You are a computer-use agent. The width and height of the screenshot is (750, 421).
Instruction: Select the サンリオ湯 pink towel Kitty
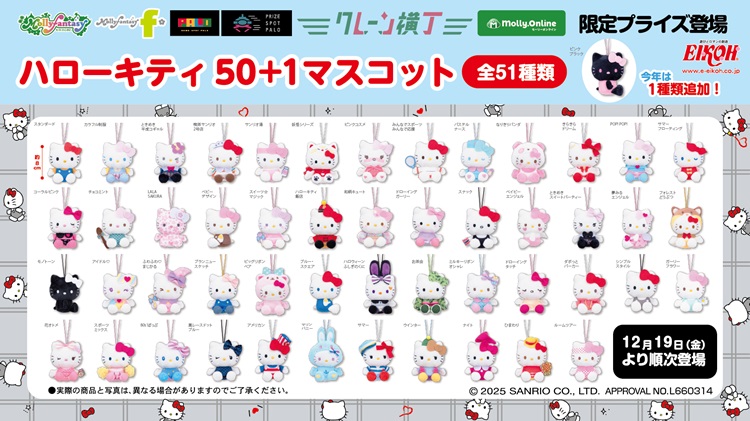(x=271, y=162)
